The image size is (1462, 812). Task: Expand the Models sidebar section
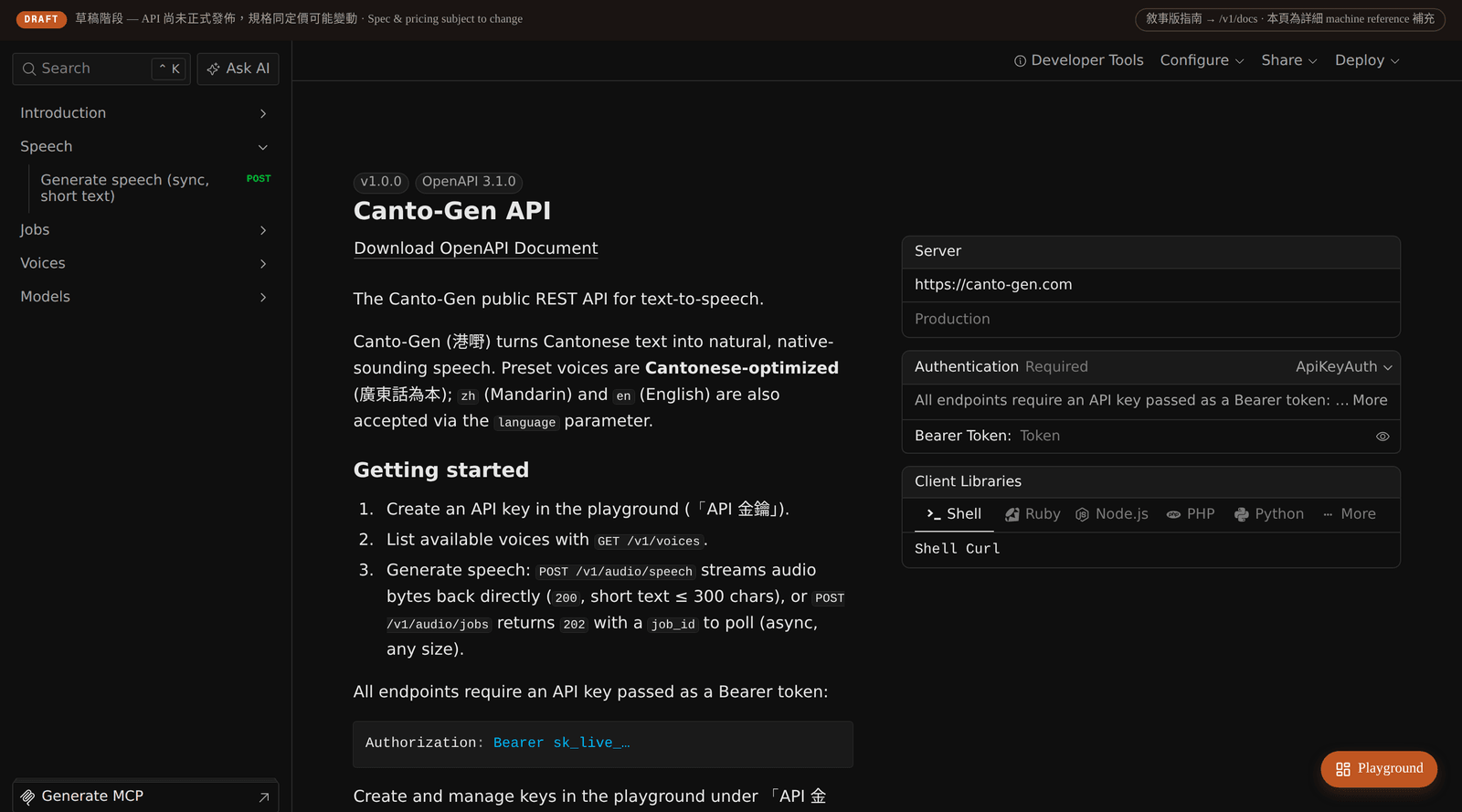(263, 297)
